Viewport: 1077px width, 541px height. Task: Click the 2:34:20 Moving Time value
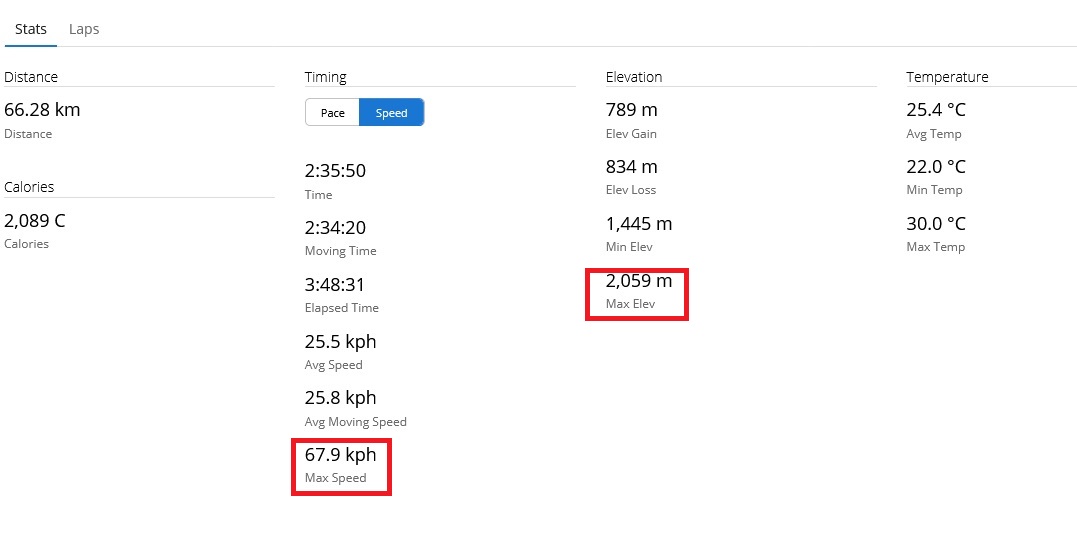(335, 228)
